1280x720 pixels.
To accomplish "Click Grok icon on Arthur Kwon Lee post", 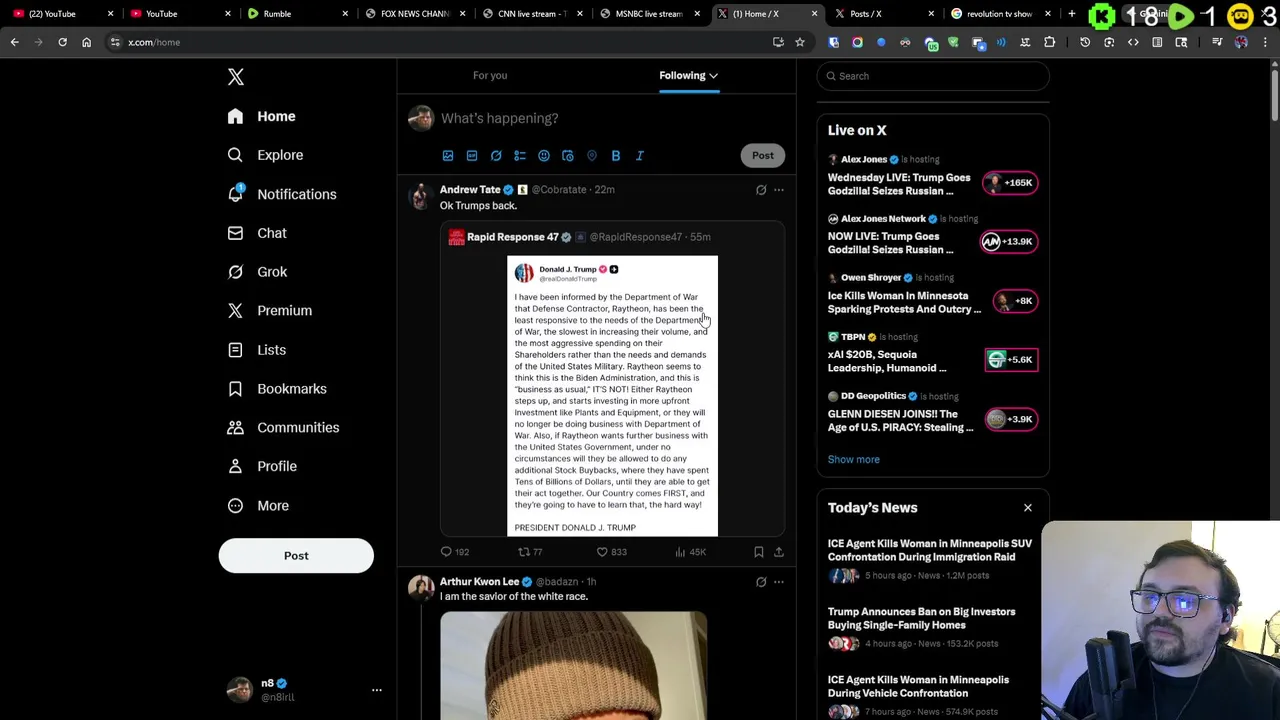I will coord(761,582).
